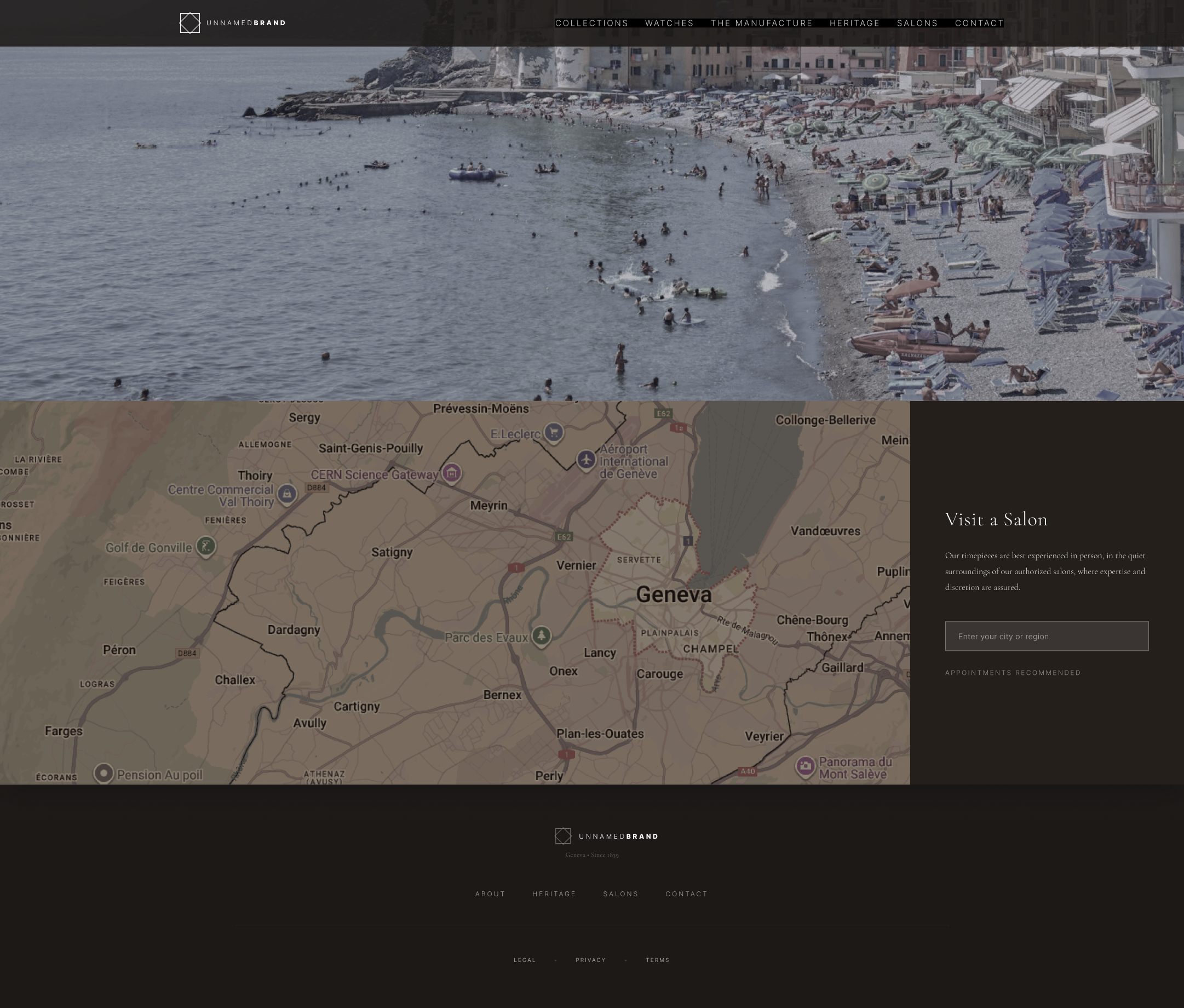Focus the city or region input field
This screenshot has width=1184, height=1008.
tap(1047, 636)
